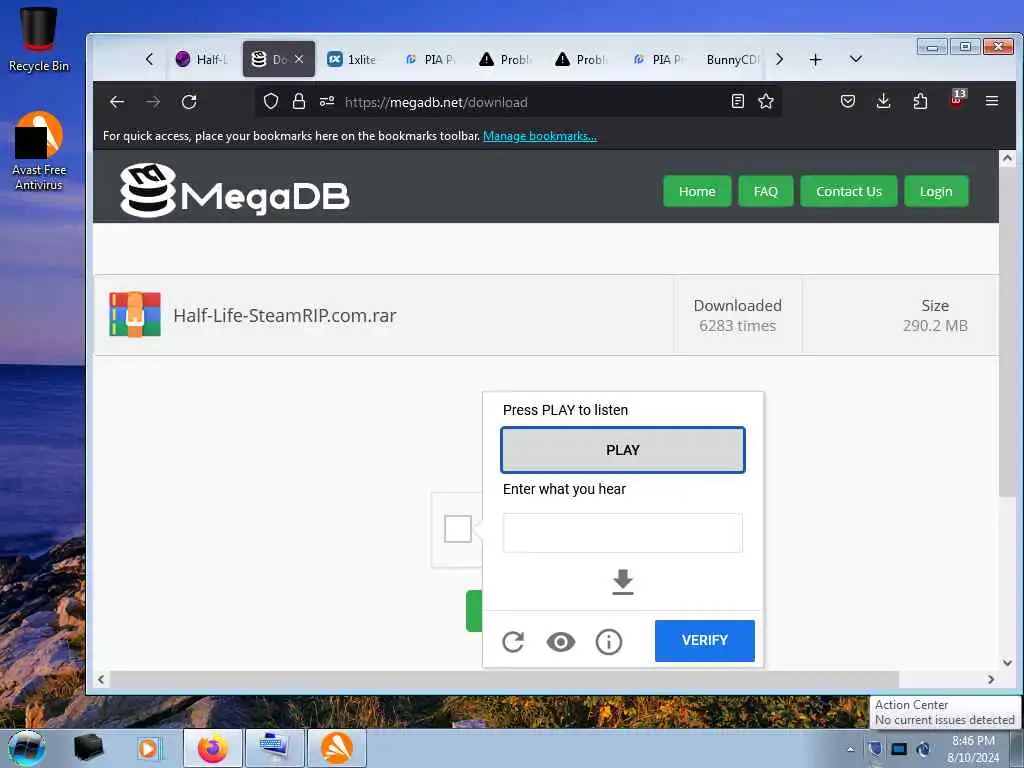Image resolution: width=1024 pixels, height=768 pixels.
Task: Open the Avast orange taskbar icon
Action: tap(336, 748)
